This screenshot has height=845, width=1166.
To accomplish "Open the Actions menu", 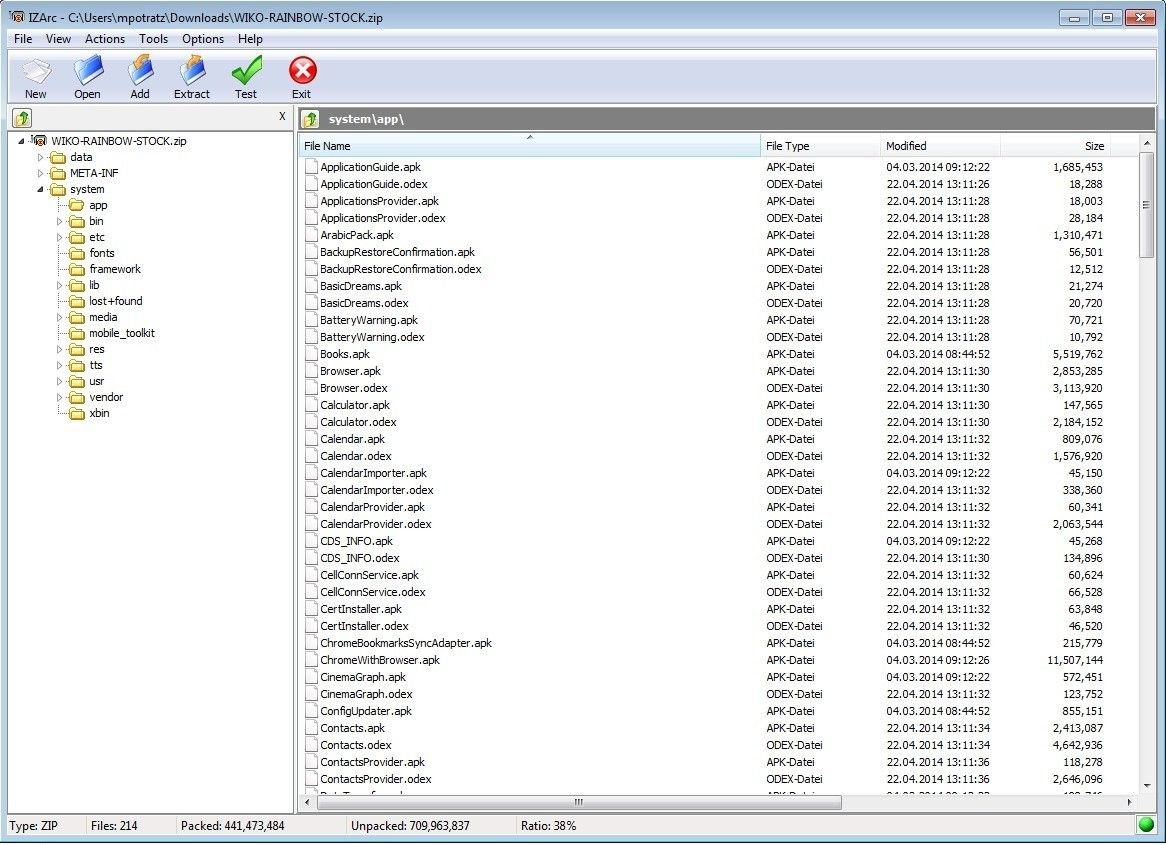I will click(x=105, y=39).
